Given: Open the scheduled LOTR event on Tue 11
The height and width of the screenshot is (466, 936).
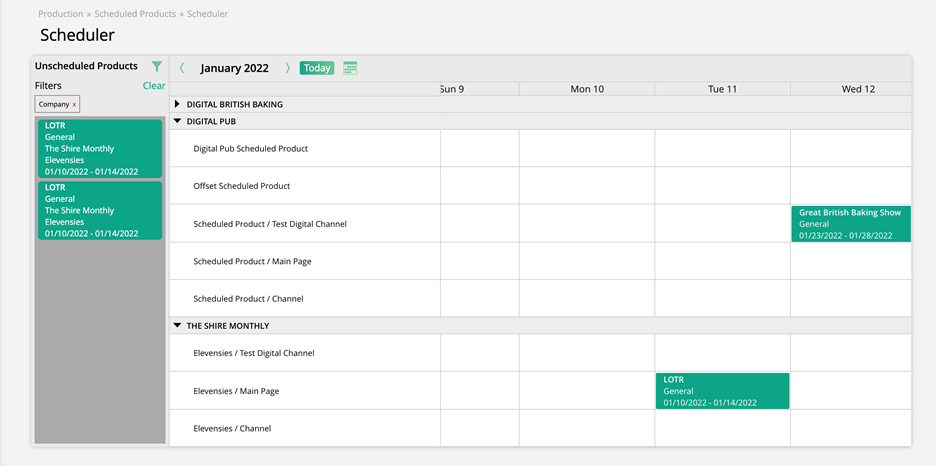Looking at the screenshot, I should pos(722,391).
